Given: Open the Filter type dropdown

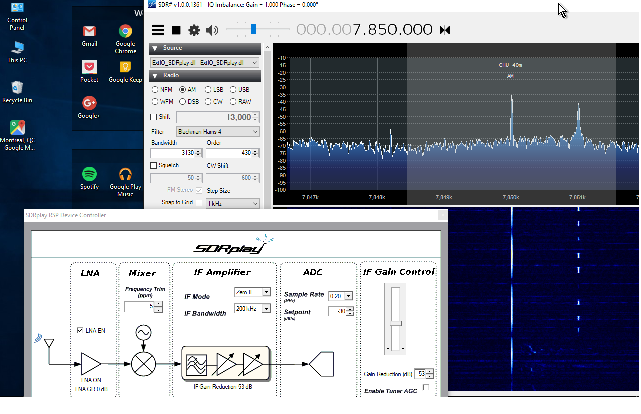Looking at the screenshot, I should point(217,132).
